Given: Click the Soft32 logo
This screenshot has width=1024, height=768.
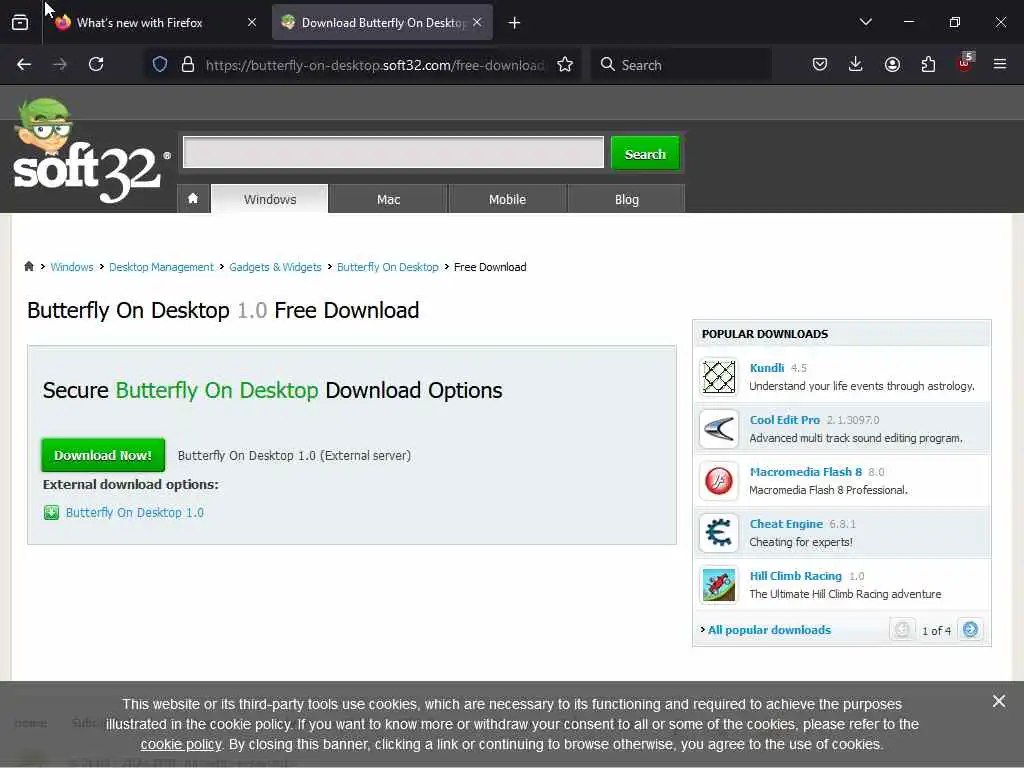Looking at the screenshot, I should click(x=90, y=152).
